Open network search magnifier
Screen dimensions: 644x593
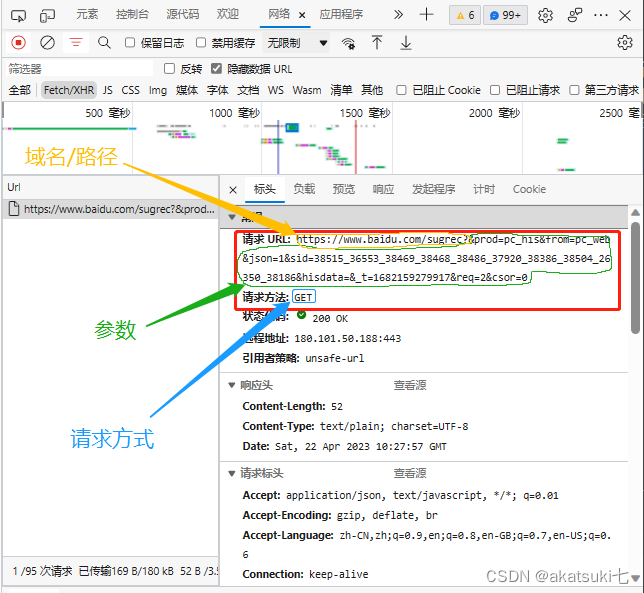click(104, 43)
